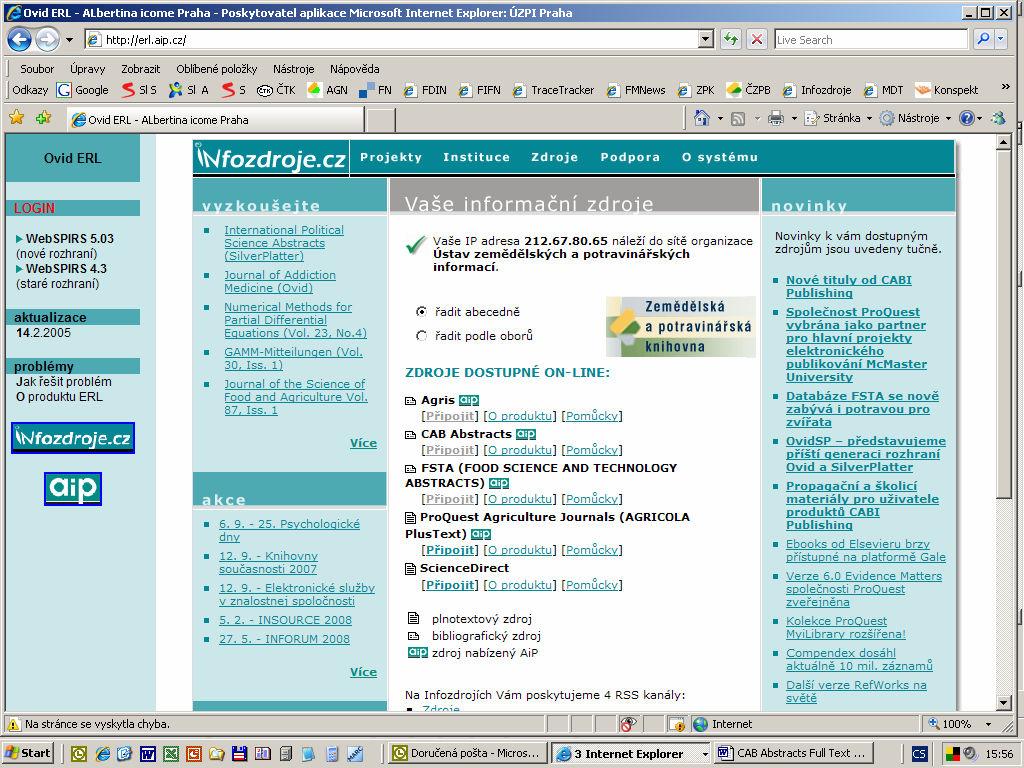This screenshot has height=768, width=1024.
Task: Click the red Stop loading icon
Action: tap(757, 40)
